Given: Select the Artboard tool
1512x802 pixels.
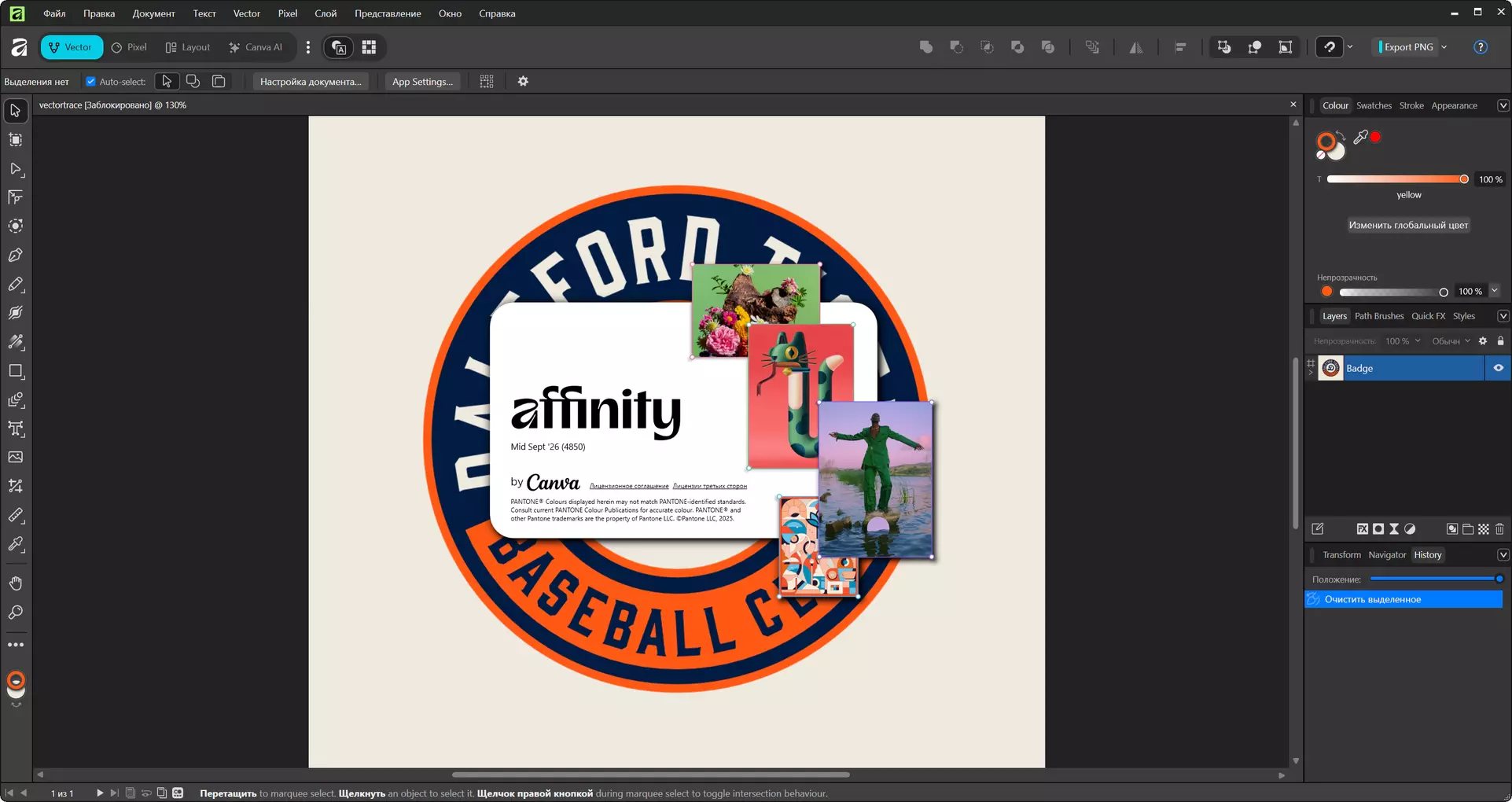Looking at the screenshot, I should click(16, 140).
